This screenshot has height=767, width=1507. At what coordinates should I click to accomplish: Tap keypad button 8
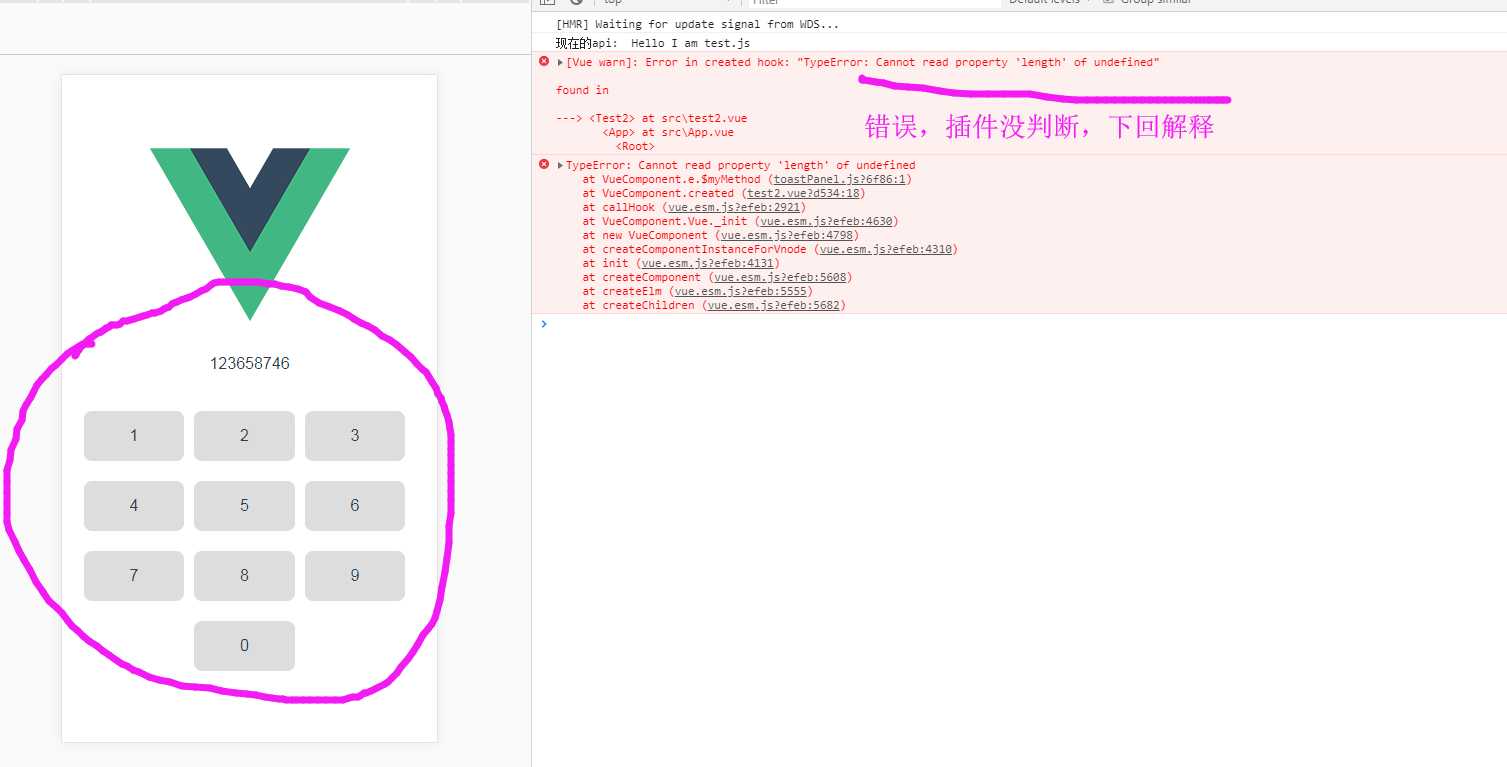[244, 576]
